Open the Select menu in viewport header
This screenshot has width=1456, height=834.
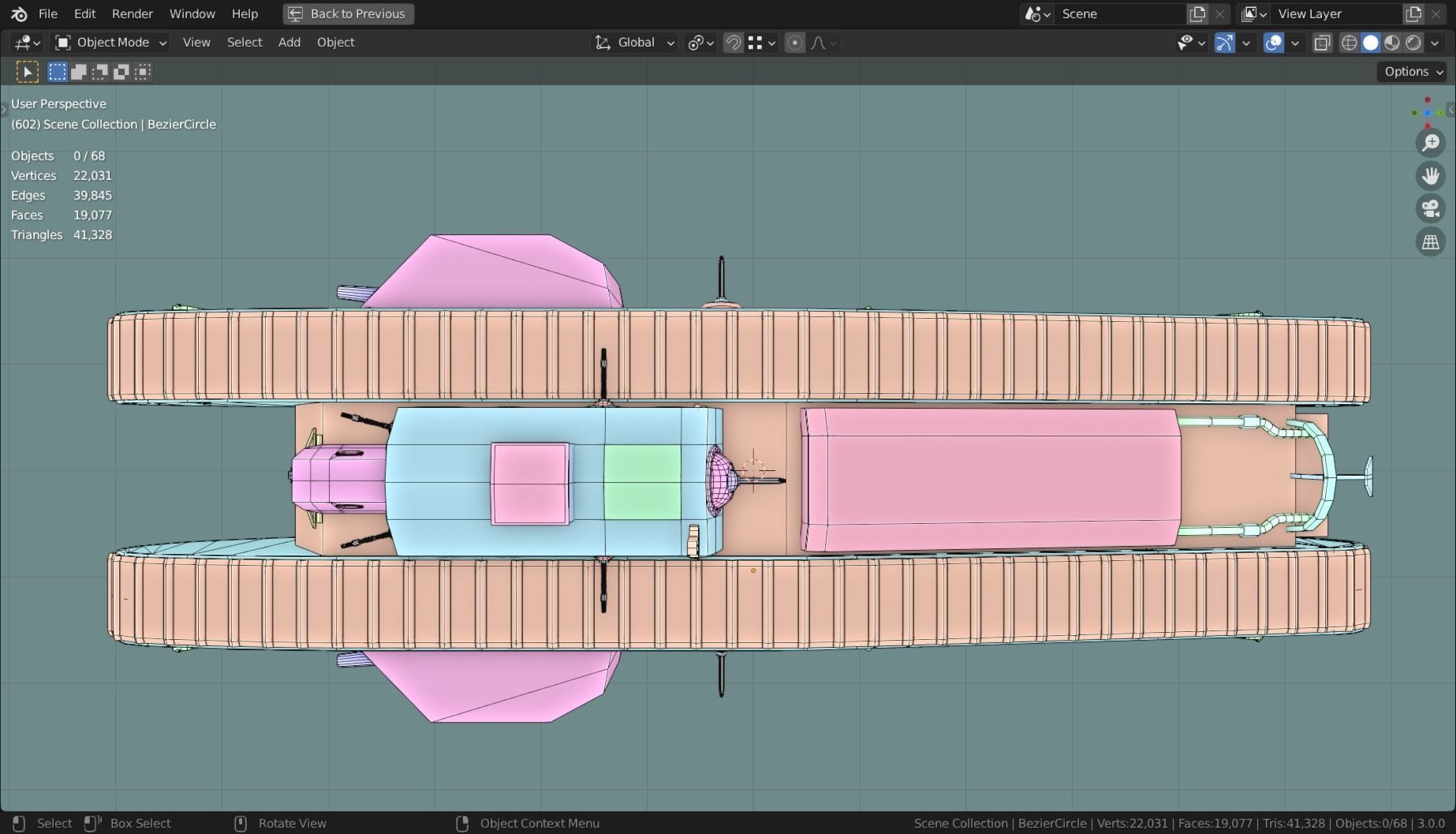(245, 43)
